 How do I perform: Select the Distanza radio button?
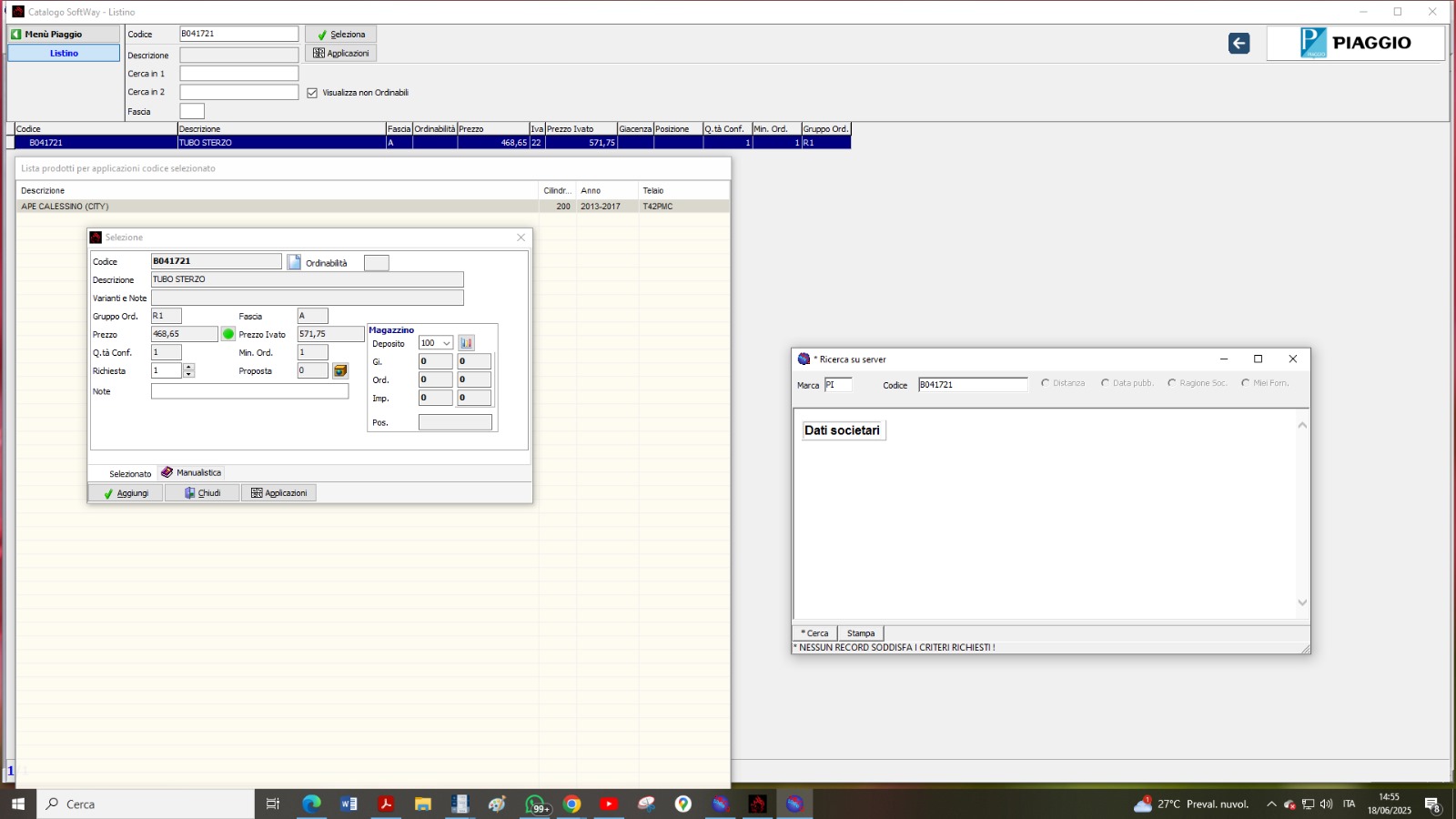pos(1046,383)
